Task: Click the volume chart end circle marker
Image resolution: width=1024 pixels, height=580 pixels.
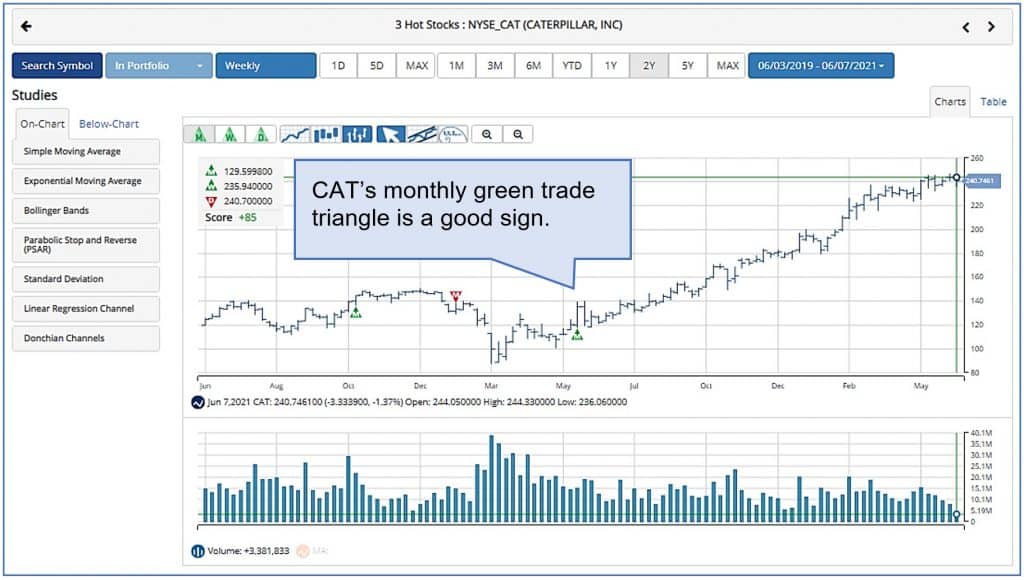Action: (957, 515)
